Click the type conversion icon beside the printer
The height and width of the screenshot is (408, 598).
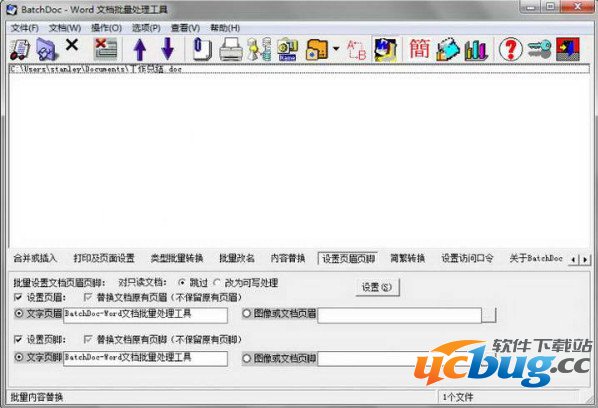[259, 49]
